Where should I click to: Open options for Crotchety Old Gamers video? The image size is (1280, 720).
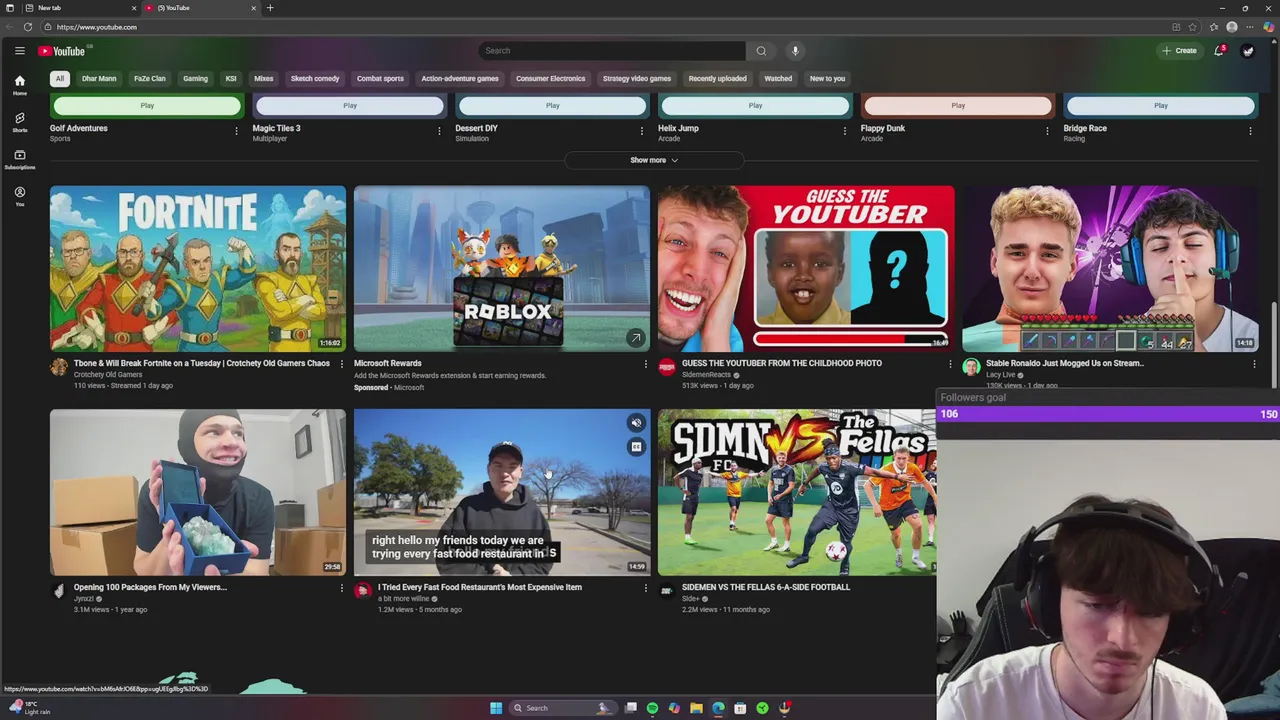341,365
